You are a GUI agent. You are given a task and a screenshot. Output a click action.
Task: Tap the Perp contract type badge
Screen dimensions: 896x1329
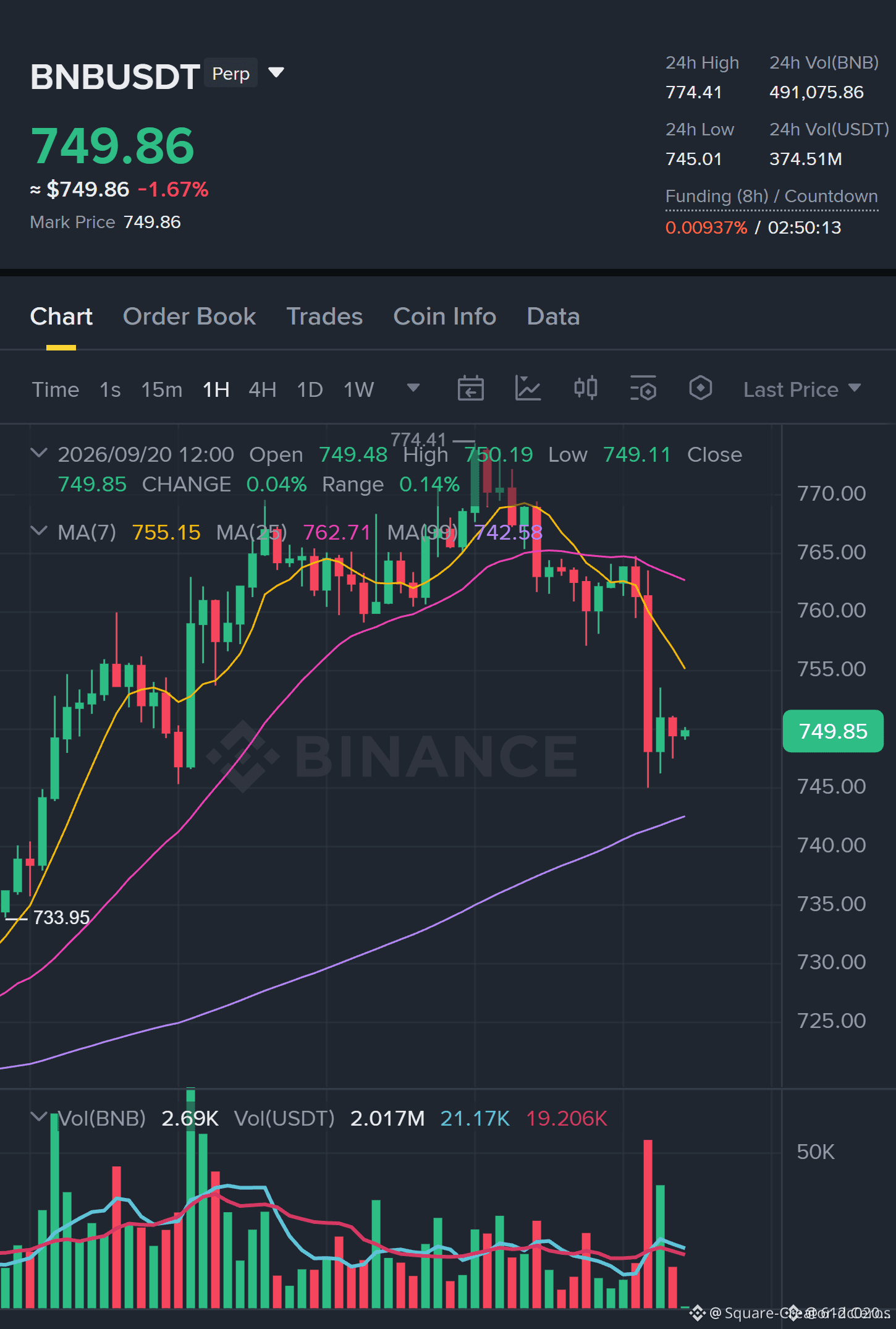coord(230,73)
